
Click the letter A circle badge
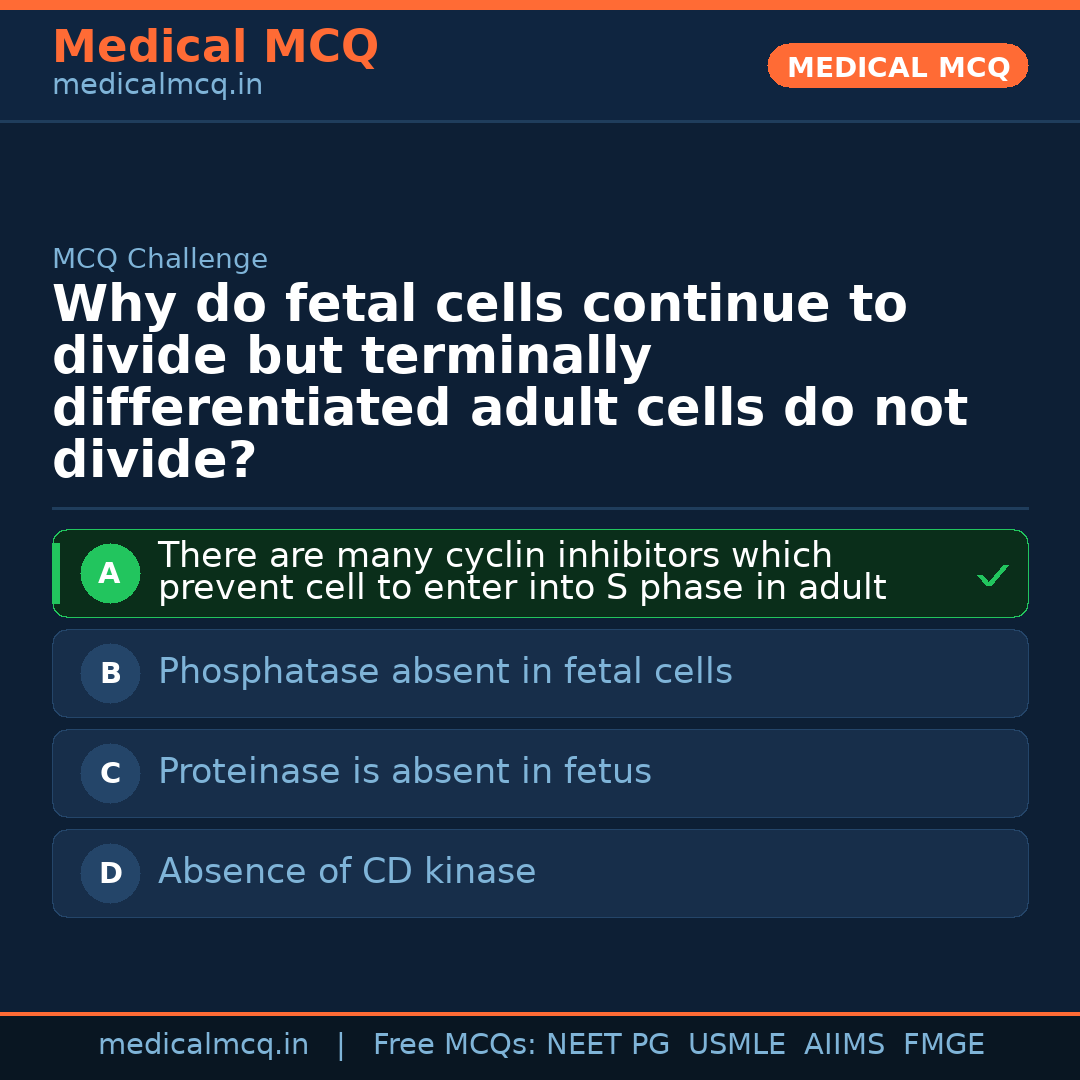pyautogui.click(x=110, y=574)
